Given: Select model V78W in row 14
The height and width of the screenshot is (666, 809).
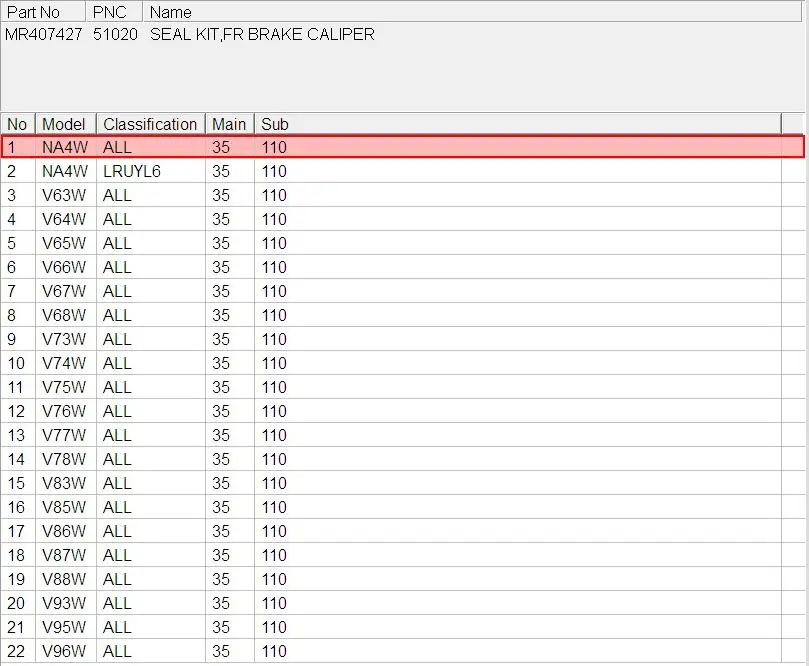Looking at the screenshot, I should click(64, 459).
